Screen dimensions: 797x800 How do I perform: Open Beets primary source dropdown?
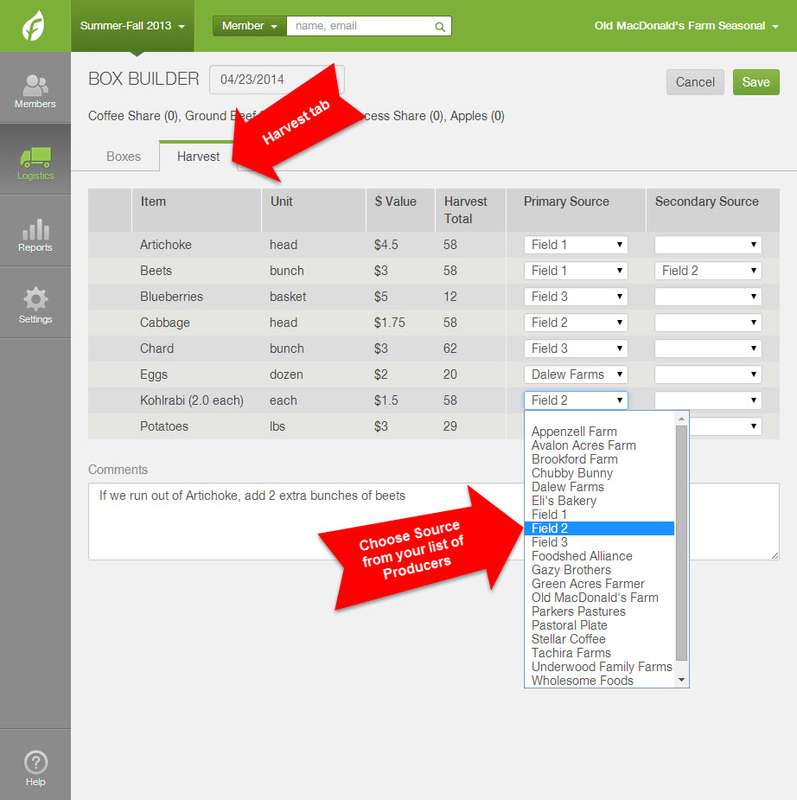point(576,271)
